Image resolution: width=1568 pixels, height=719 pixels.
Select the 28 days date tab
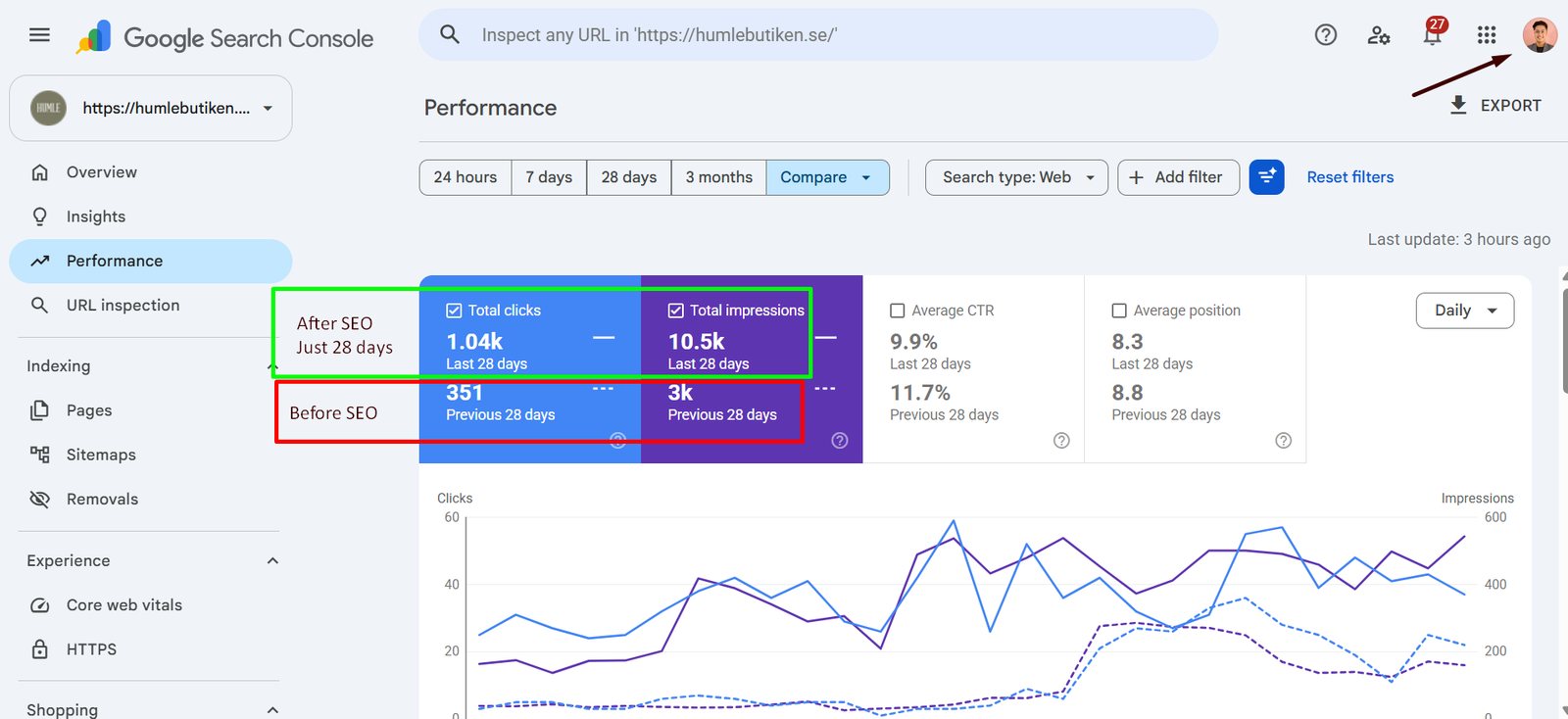[x=629, y=177]
